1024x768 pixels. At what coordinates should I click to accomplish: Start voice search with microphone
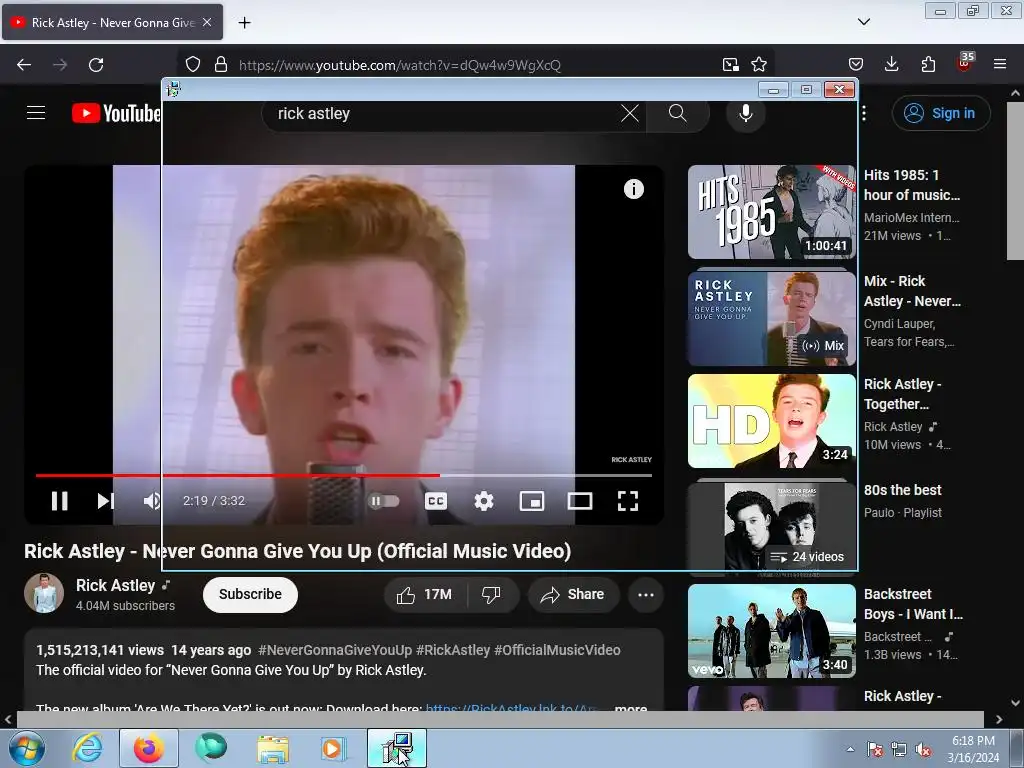point(745,113)
